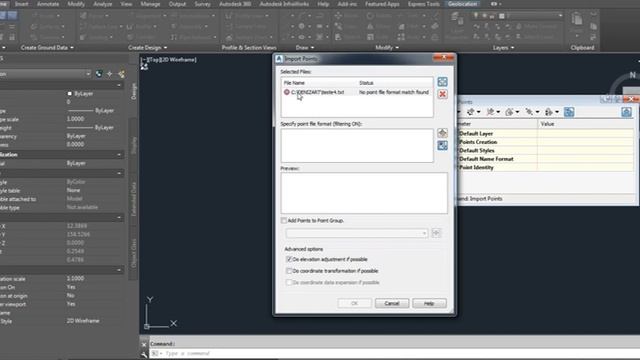Click in the point file format list box

coord(357,145)
